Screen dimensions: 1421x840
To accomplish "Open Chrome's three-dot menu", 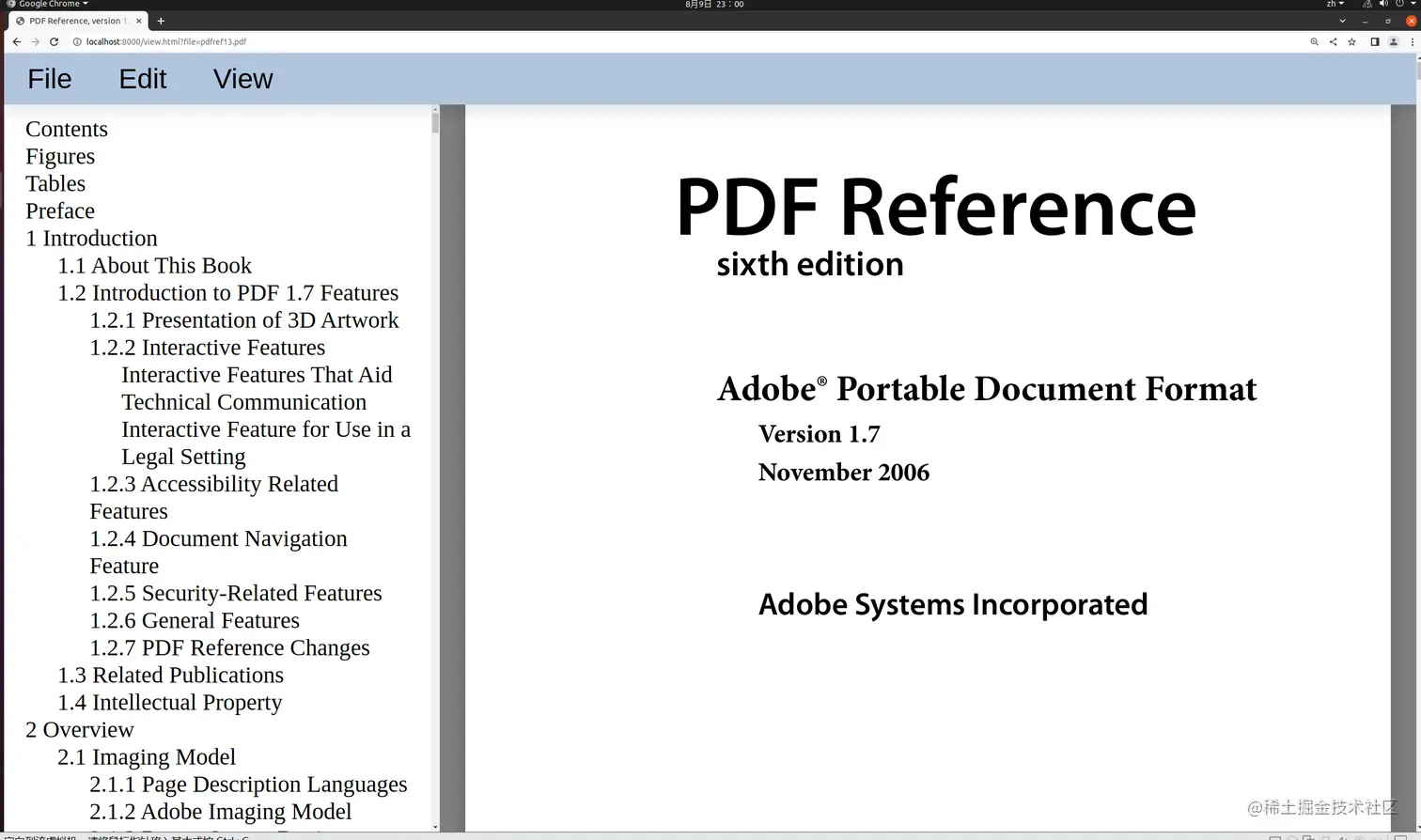I will click(x=1412, y=41).
